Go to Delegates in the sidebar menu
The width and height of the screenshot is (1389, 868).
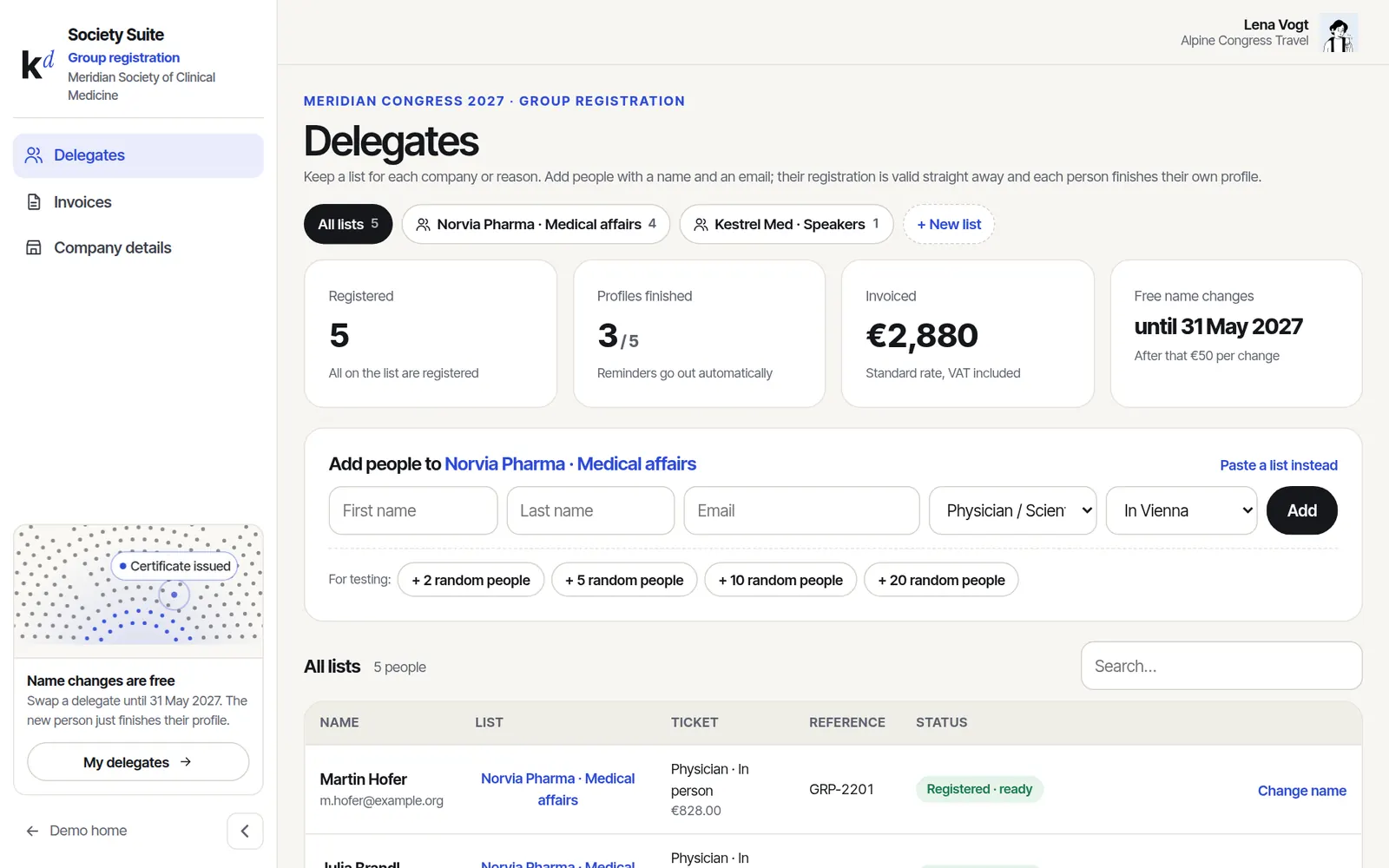point(138,155)
